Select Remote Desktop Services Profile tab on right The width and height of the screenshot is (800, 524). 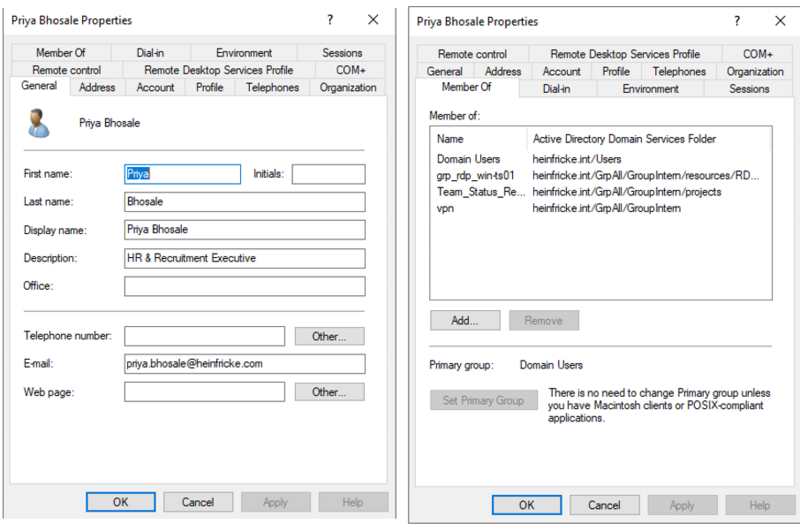625,54
